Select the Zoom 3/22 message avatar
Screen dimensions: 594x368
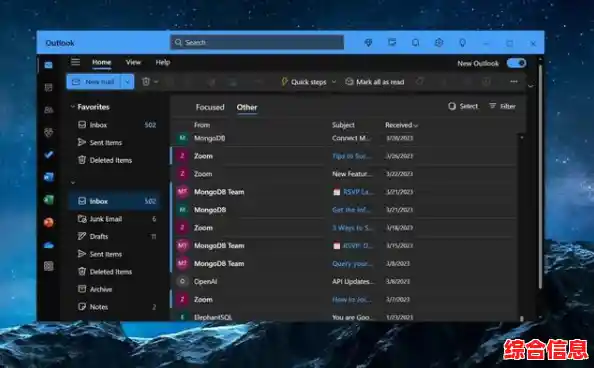pos(183,174)
